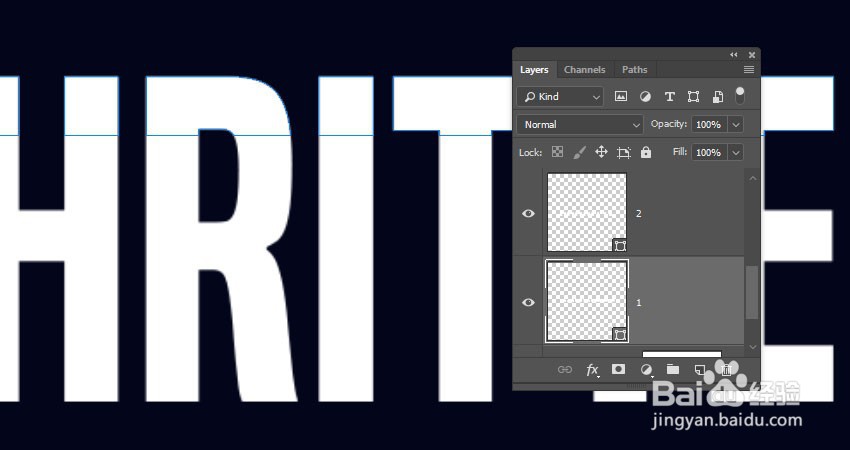This screenshot has width=850, height=450.
Task: Filter for type layers
Action: click(x=669, y=97)
